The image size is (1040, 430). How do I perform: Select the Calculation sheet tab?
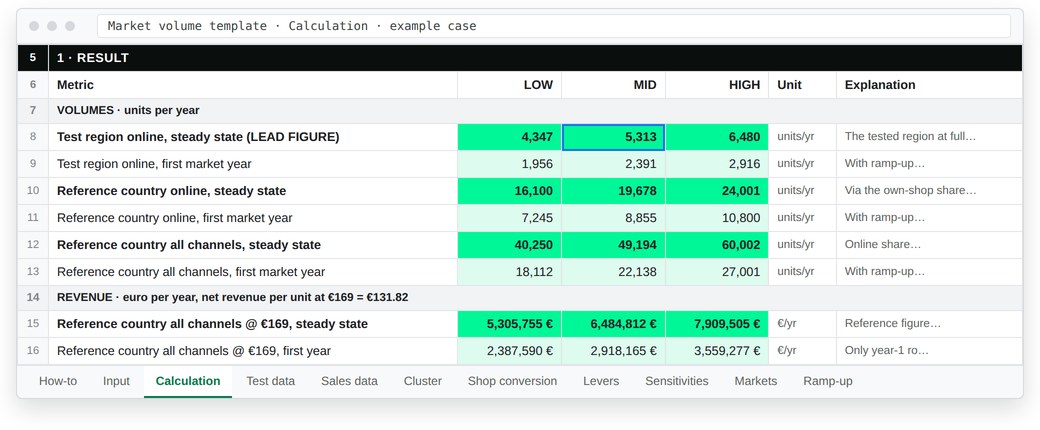(188, 381)
